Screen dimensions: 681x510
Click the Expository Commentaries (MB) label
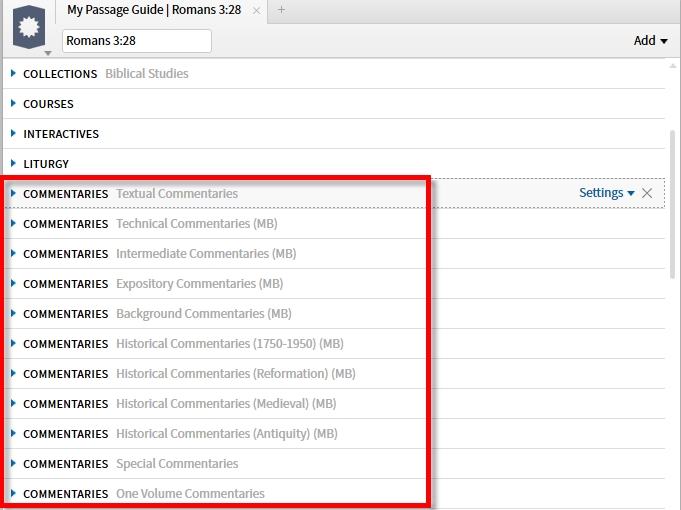pos(199,283)
